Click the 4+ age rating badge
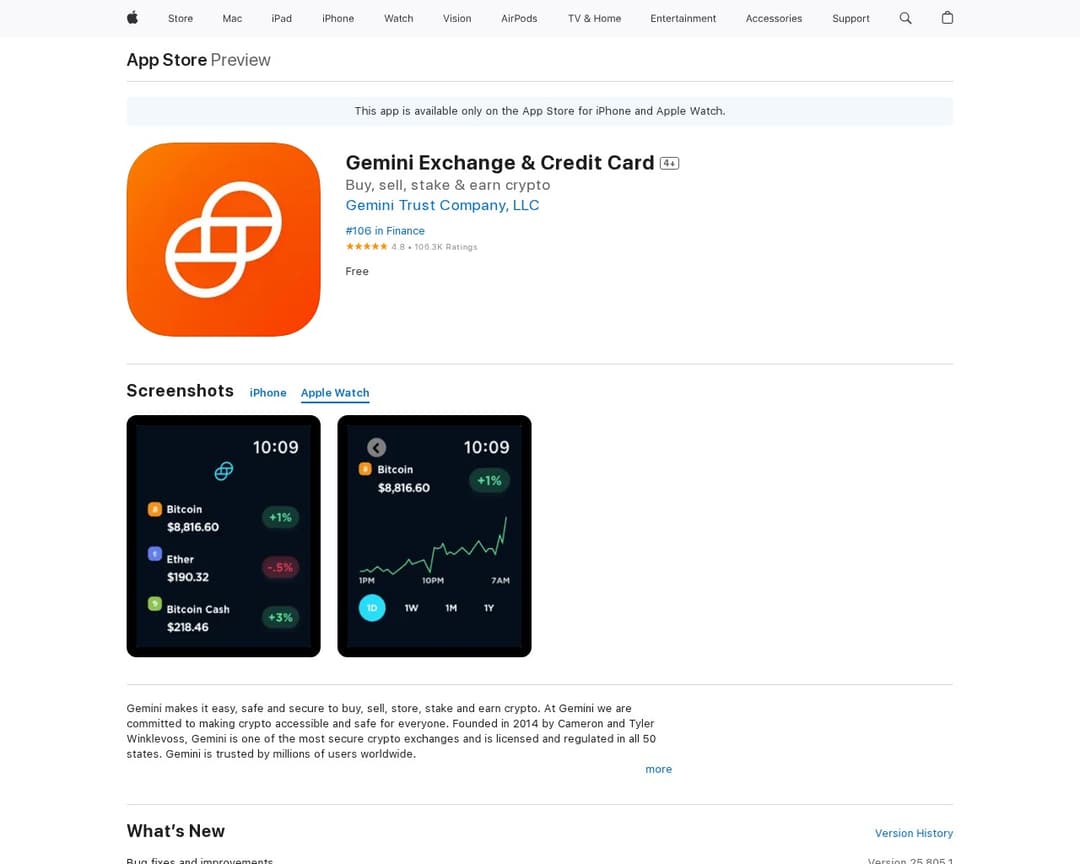Image resolution: width=1080 pixels, height=864 pixels. [669, 163]
